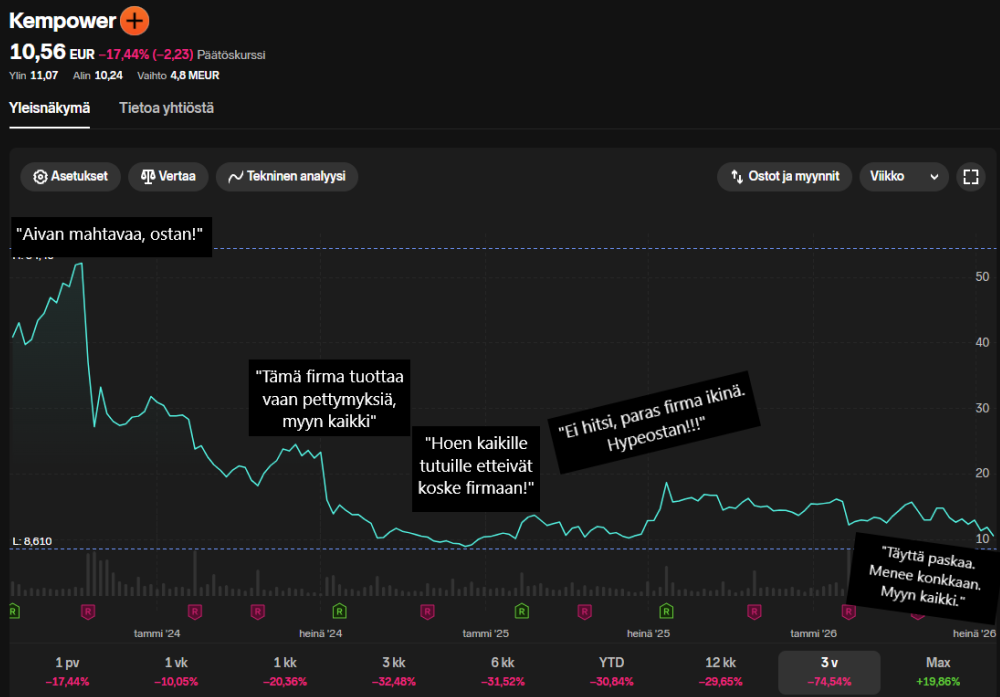Click the 50 price axis label
The height and width of the screenshot is (697, 1000).
[x=982, y=277]
